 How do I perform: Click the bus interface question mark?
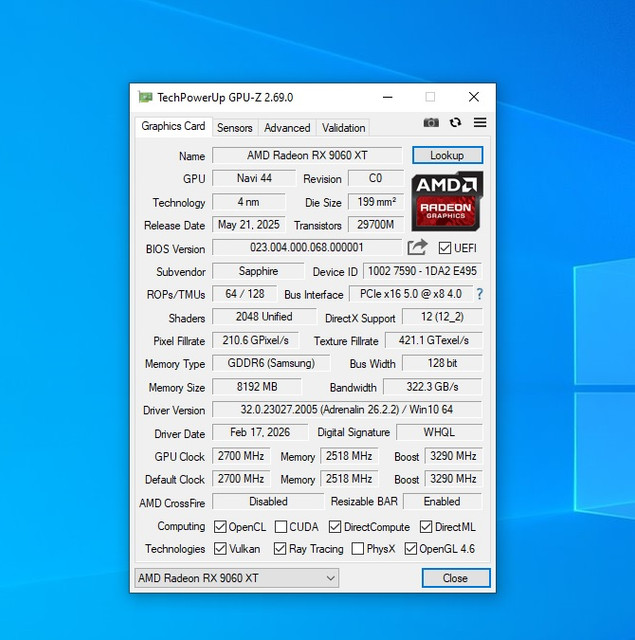coord(480,294)
